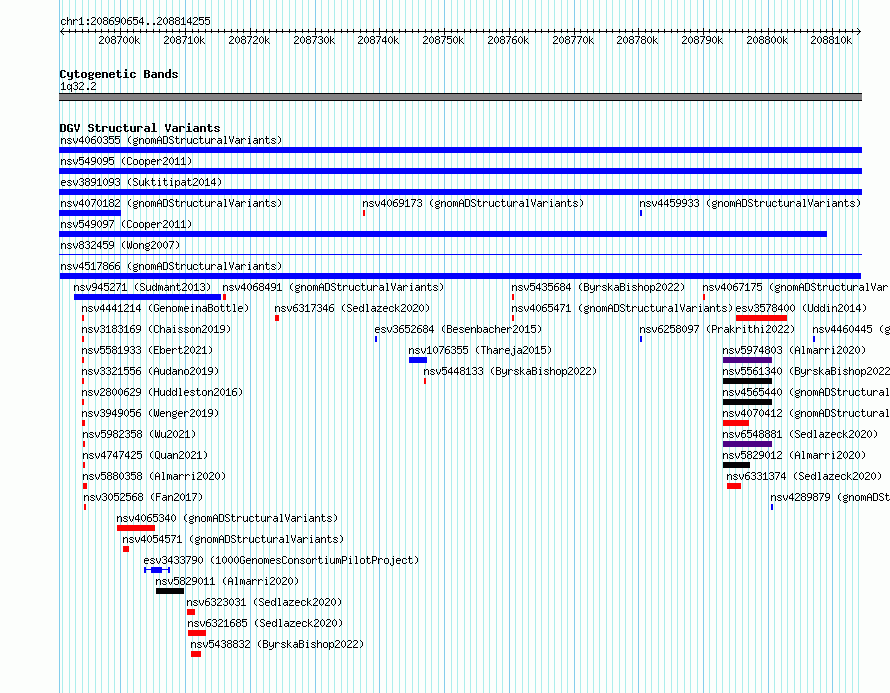
Task: Click the 208810k ruler position label
Action: 831,40
